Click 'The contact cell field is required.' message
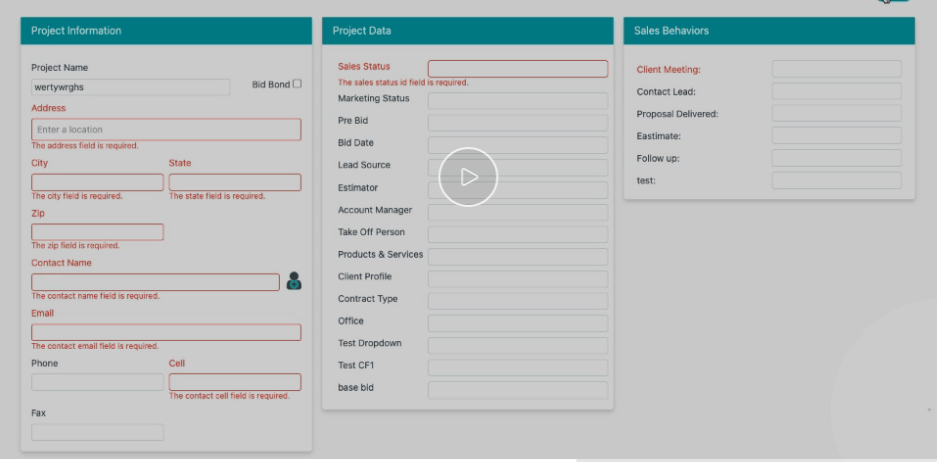Image resolution: width=937 pixels, height=462 pixels. tap(229, 396)
